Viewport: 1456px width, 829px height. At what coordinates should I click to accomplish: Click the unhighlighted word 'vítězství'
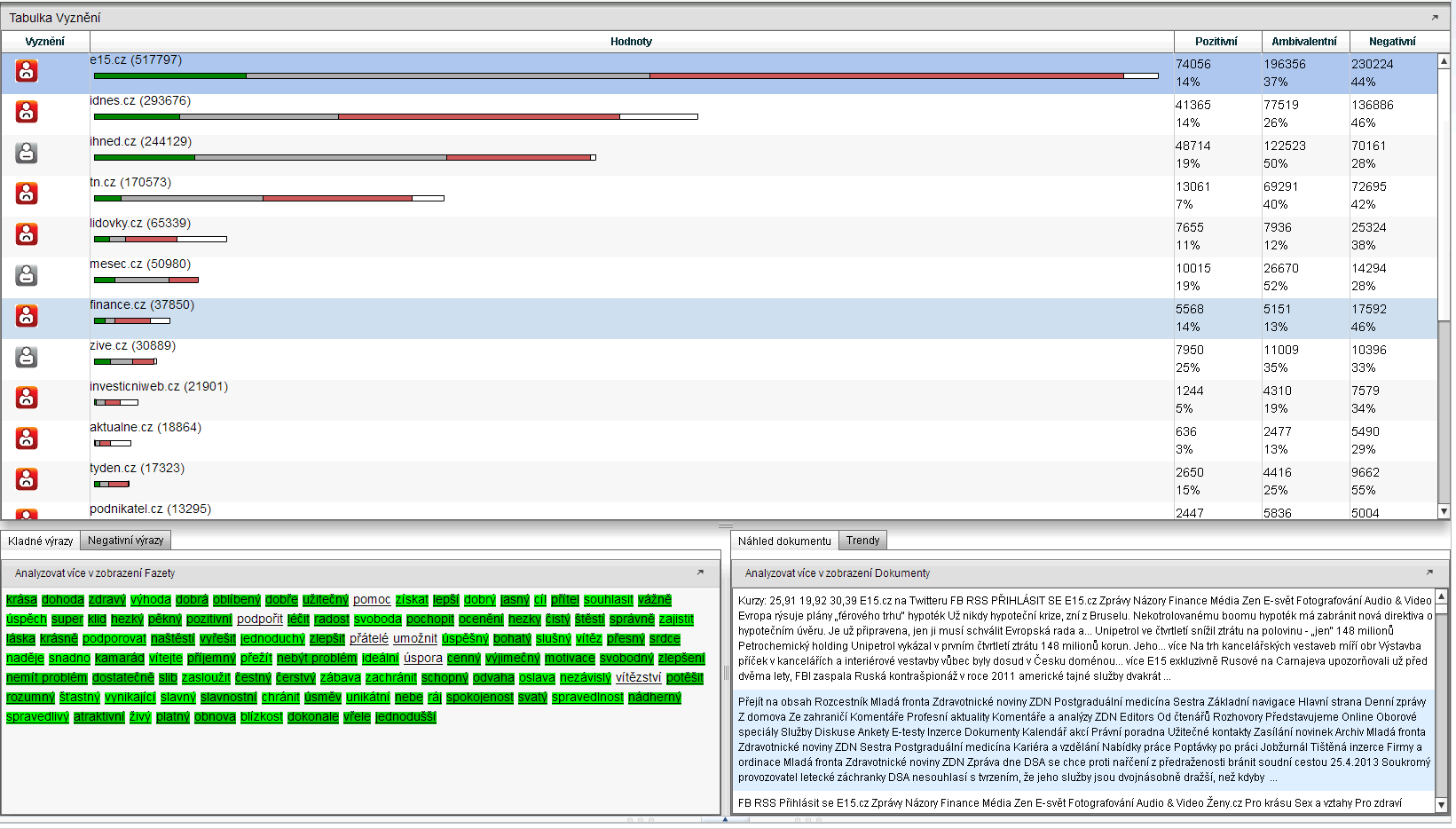point(639,678)
